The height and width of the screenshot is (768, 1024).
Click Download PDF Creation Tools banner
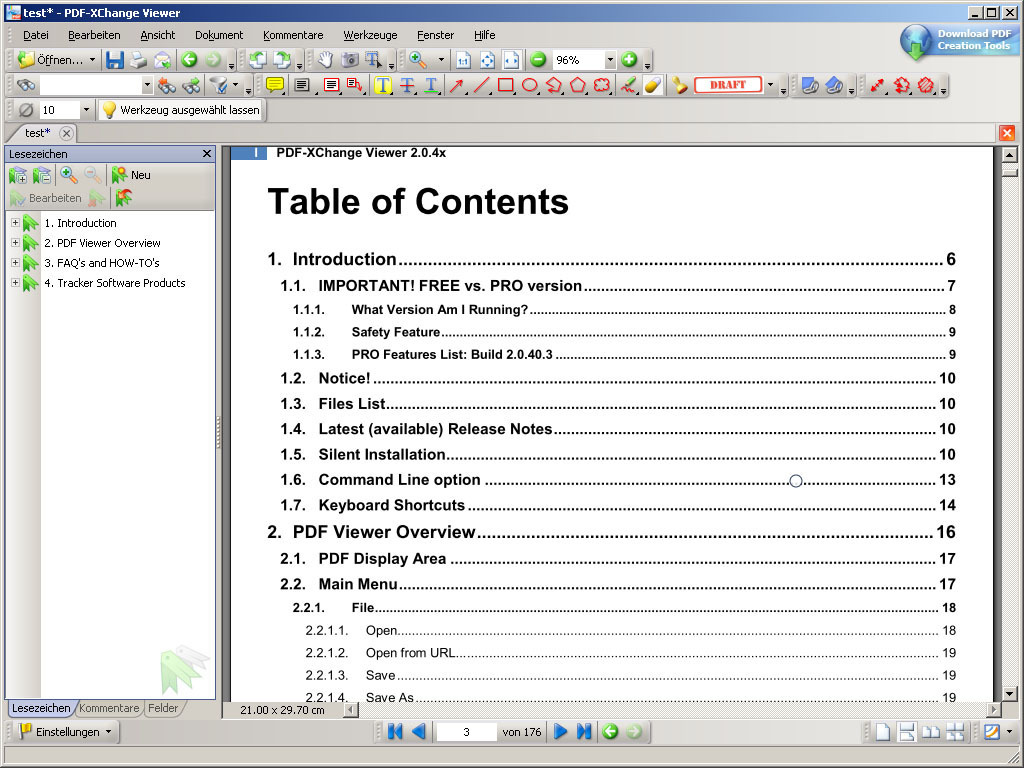[x=957, y=40]
